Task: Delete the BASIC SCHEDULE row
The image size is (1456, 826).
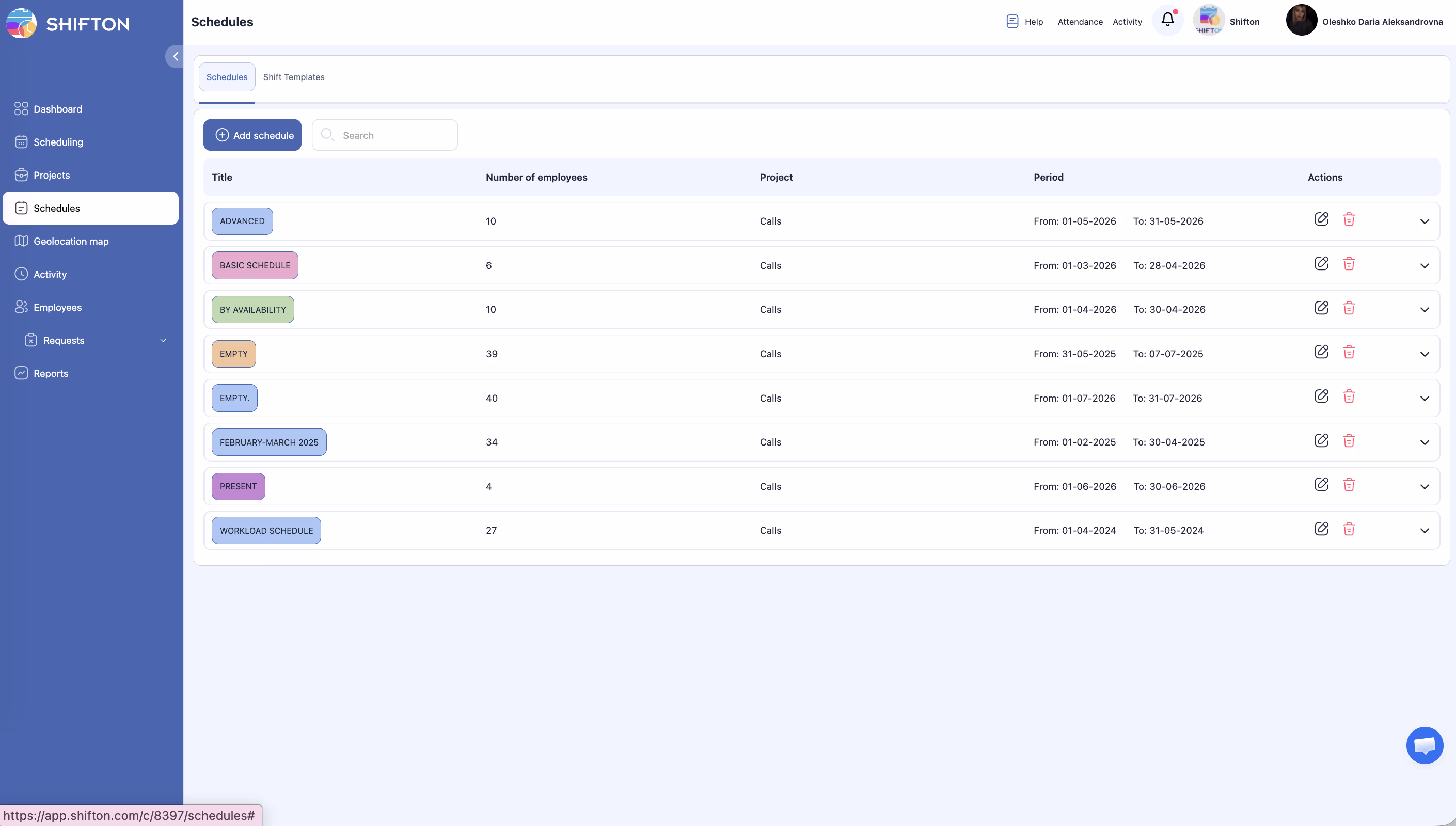Action: [1349, 263]
